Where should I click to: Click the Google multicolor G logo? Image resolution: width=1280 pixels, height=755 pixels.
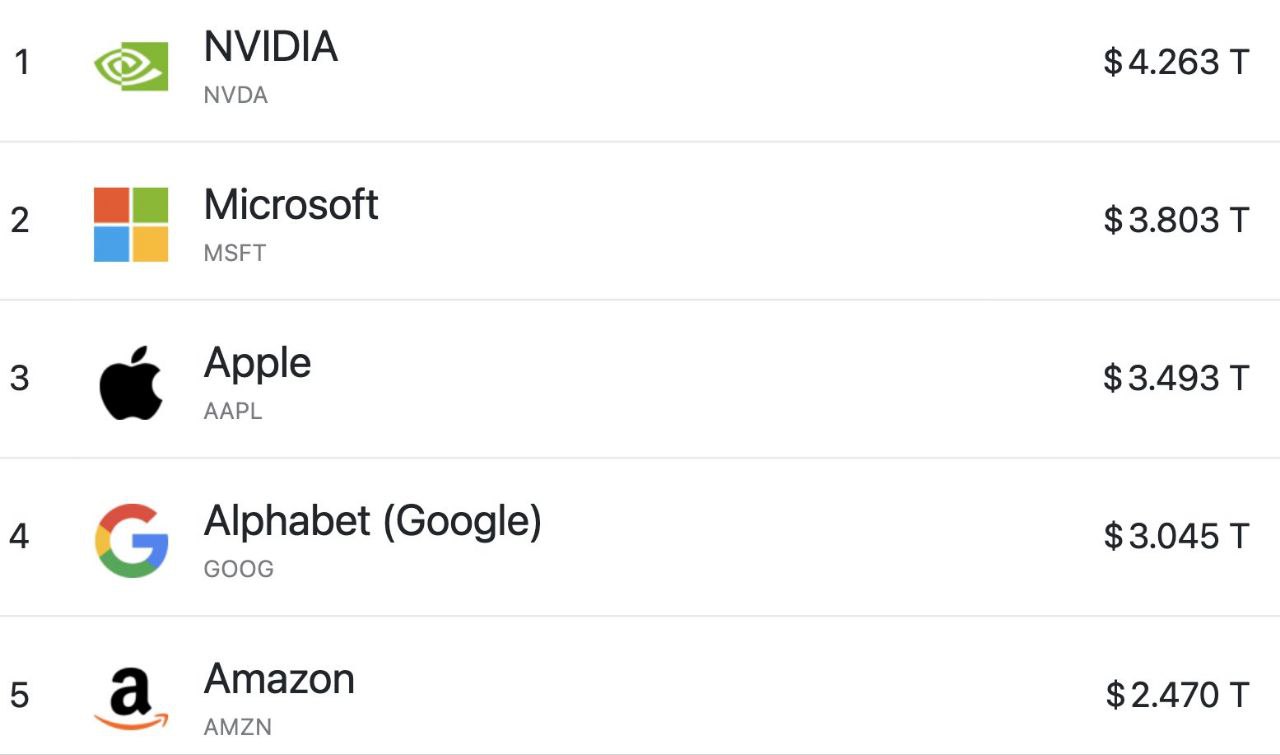(x=131, y=541)
